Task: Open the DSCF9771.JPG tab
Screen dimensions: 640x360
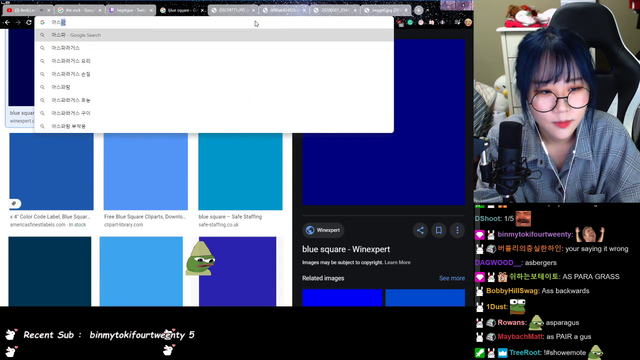Action: tap(233, 10)
